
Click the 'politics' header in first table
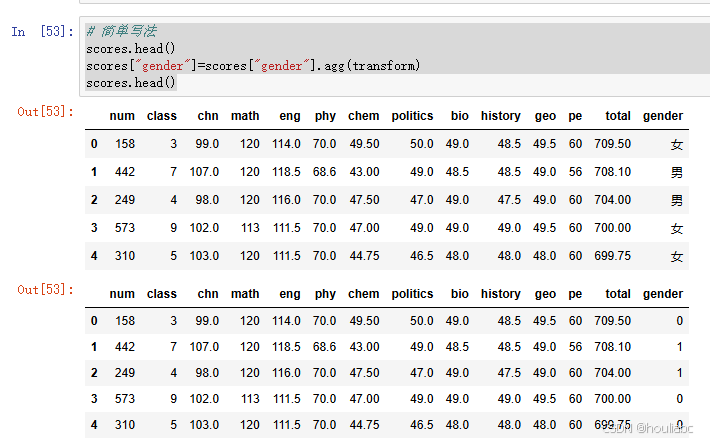412,116
